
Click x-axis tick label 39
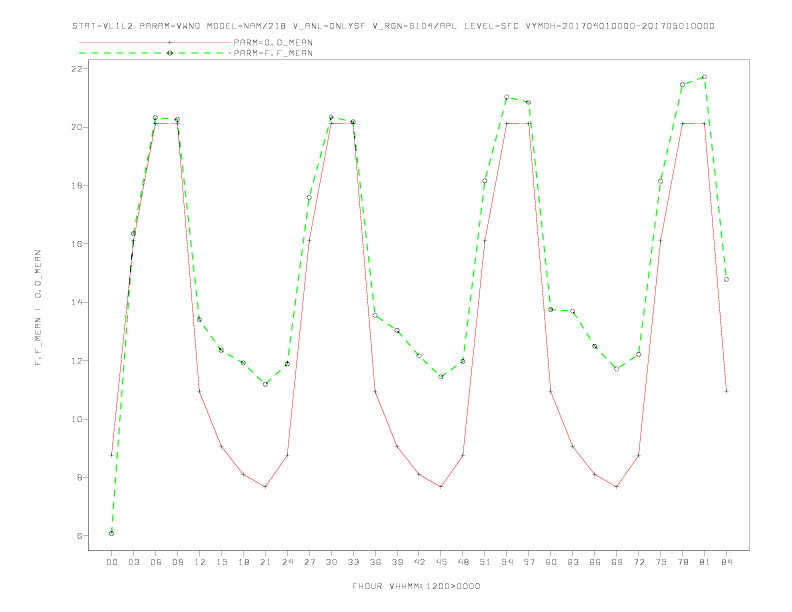397,562
